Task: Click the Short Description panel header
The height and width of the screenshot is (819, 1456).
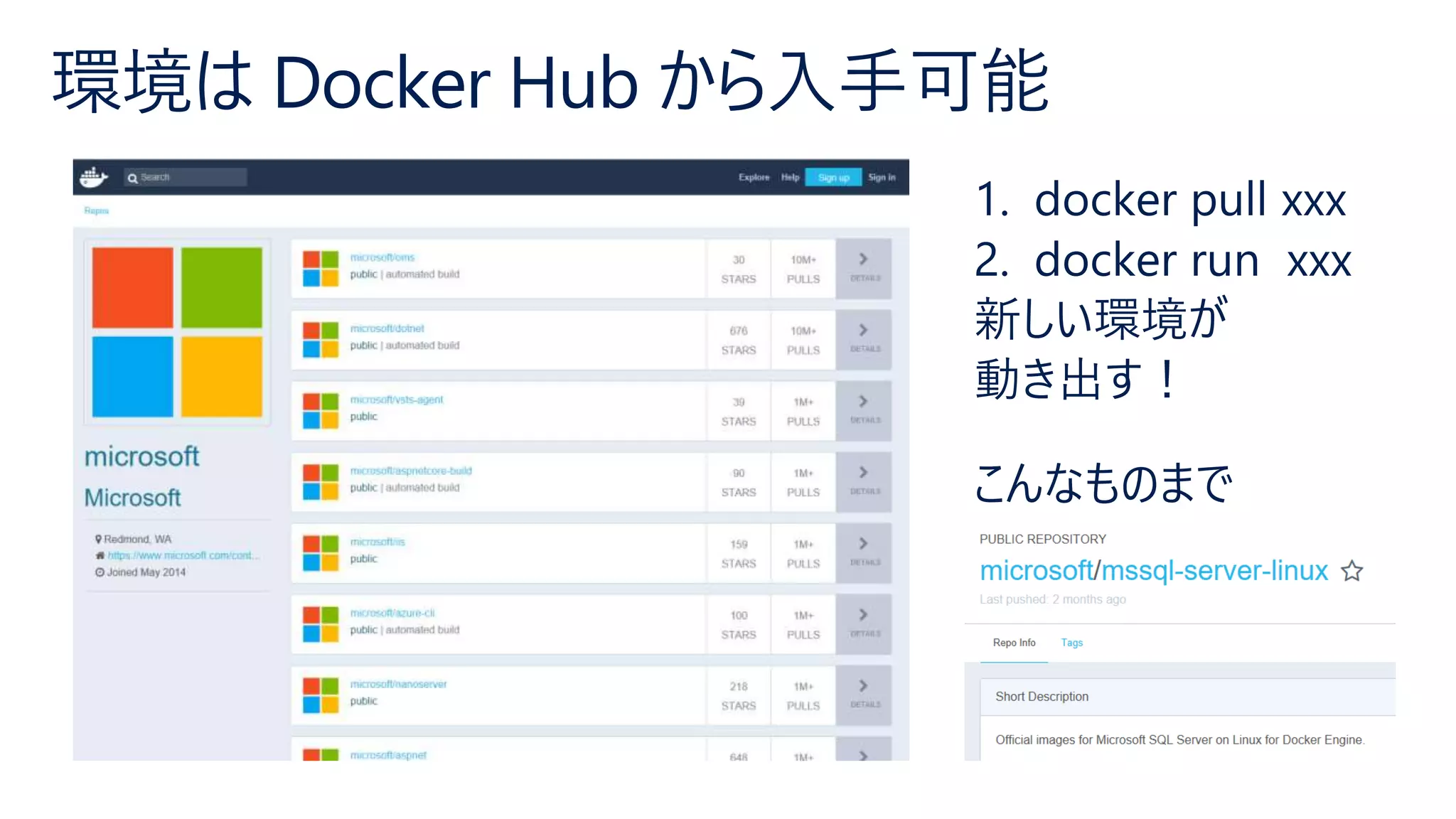Action: click(1187, 697)
